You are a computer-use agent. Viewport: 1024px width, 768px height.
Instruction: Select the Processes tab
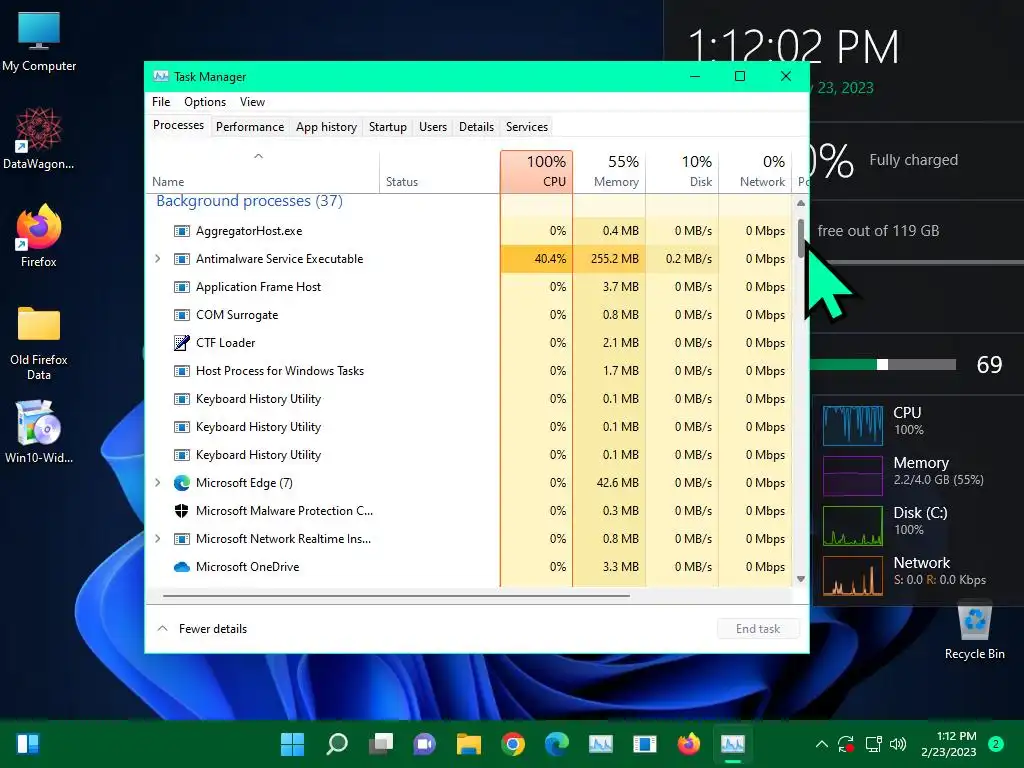tap(178, 125)
